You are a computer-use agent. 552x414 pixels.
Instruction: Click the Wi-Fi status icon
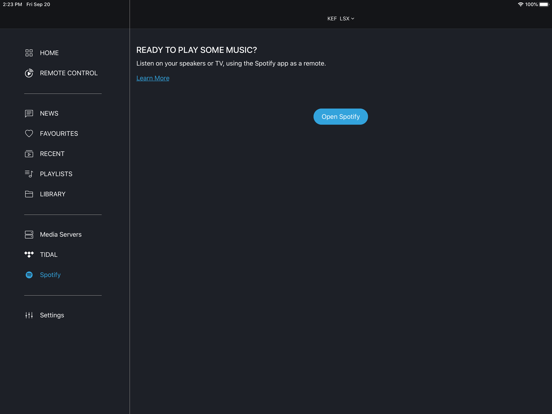[520, 4]
